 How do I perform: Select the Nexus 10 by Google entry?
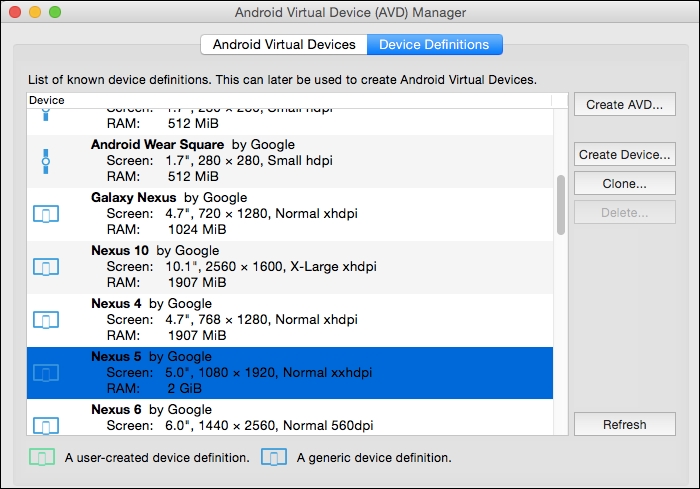pos(300,267)
